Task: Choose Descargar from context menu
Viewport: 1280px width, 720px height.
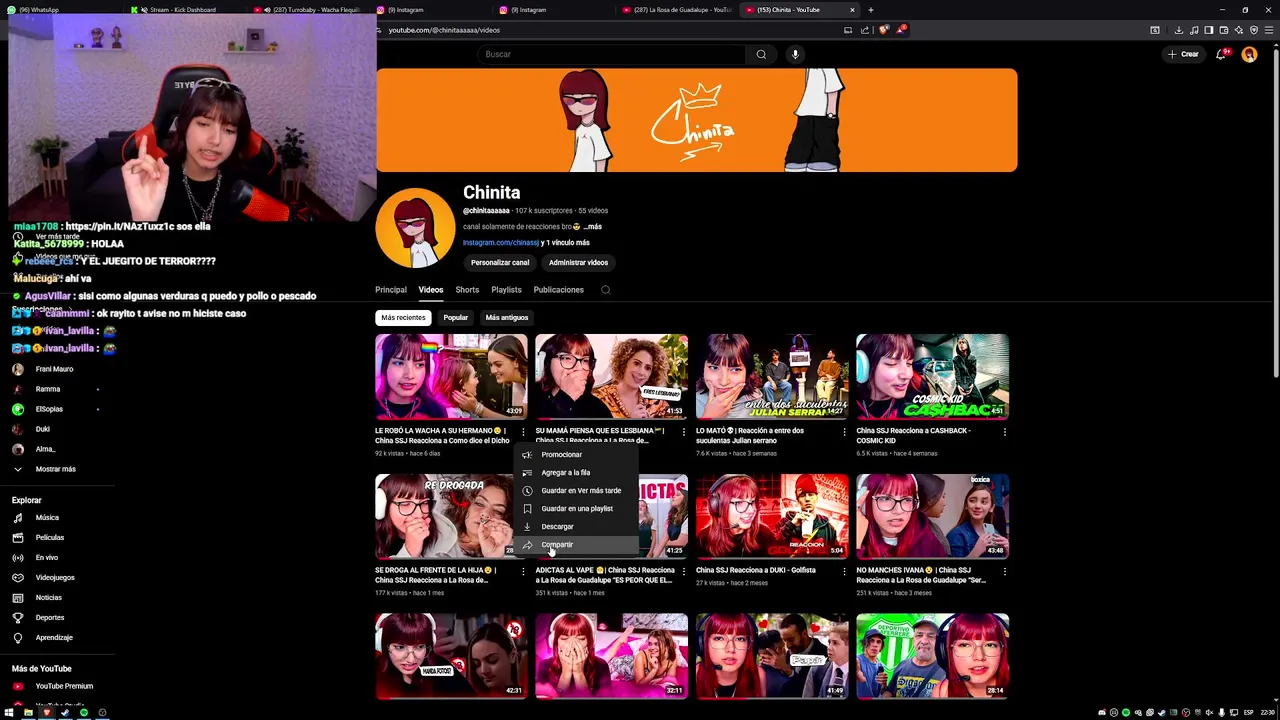Action: point(577,527)
